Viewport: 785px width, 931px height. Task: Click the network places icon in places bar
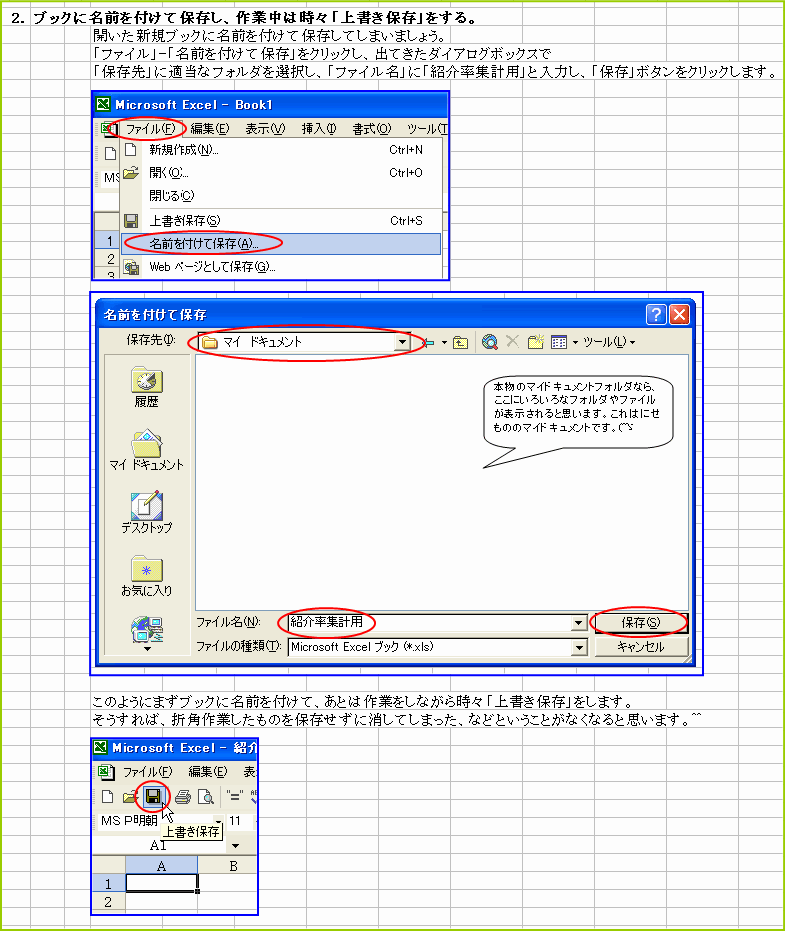(147, 629)
